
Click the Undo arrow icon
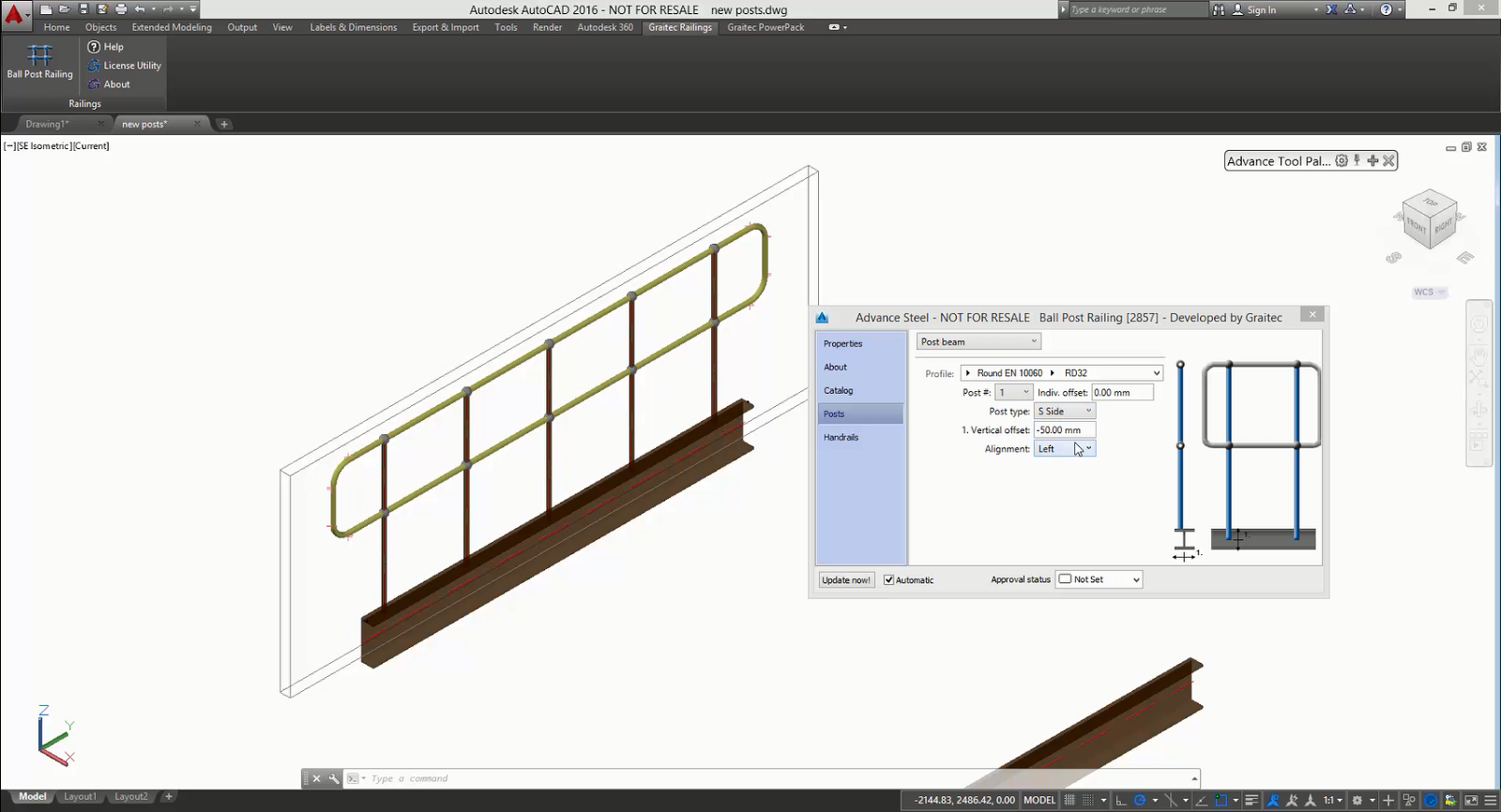tap(140, 9)
